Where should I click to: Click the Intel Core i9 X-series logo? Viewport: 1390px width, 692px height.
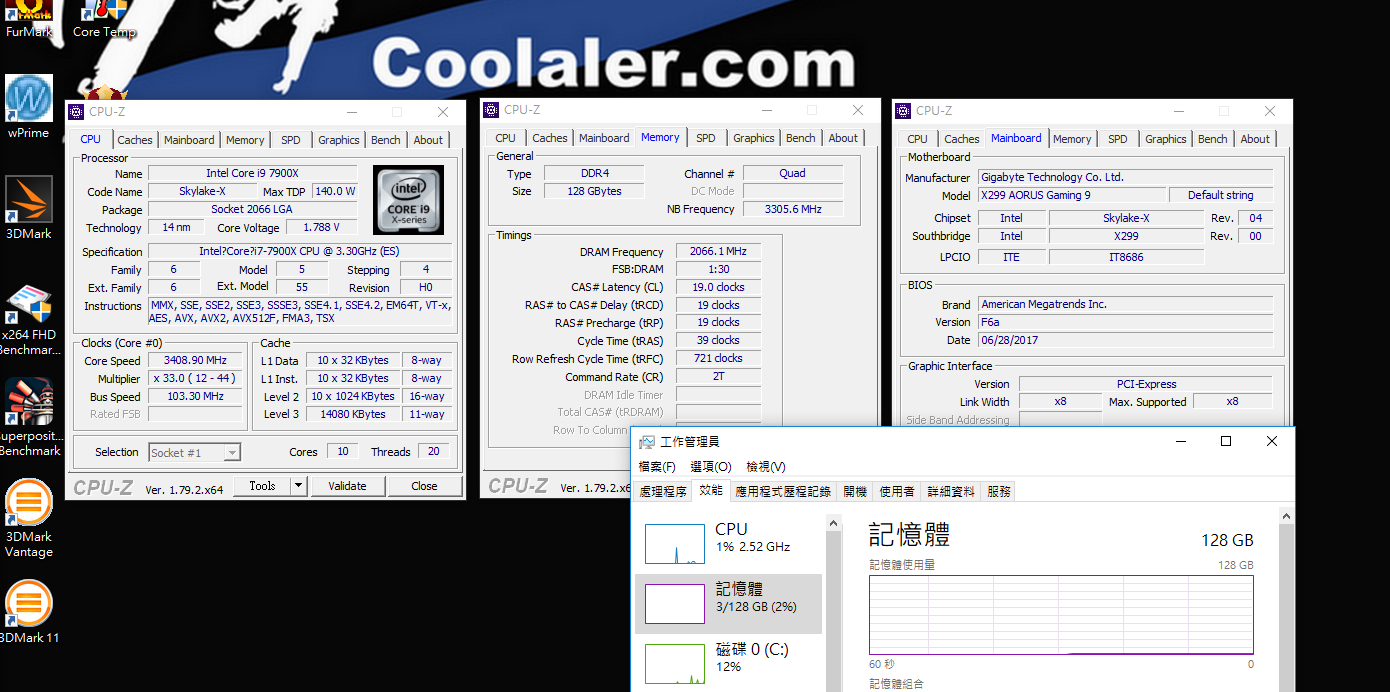408,200
